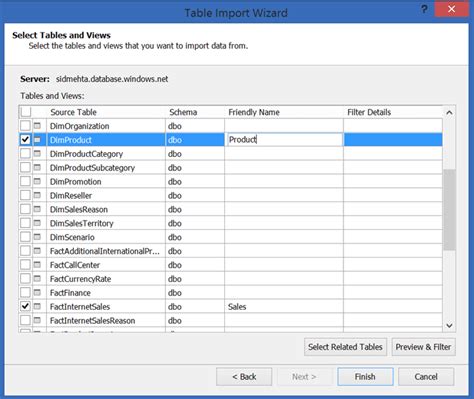Click the vertical scrollbar thumb
The width and height of the screenshot is (474, 399).
[449, 210]
